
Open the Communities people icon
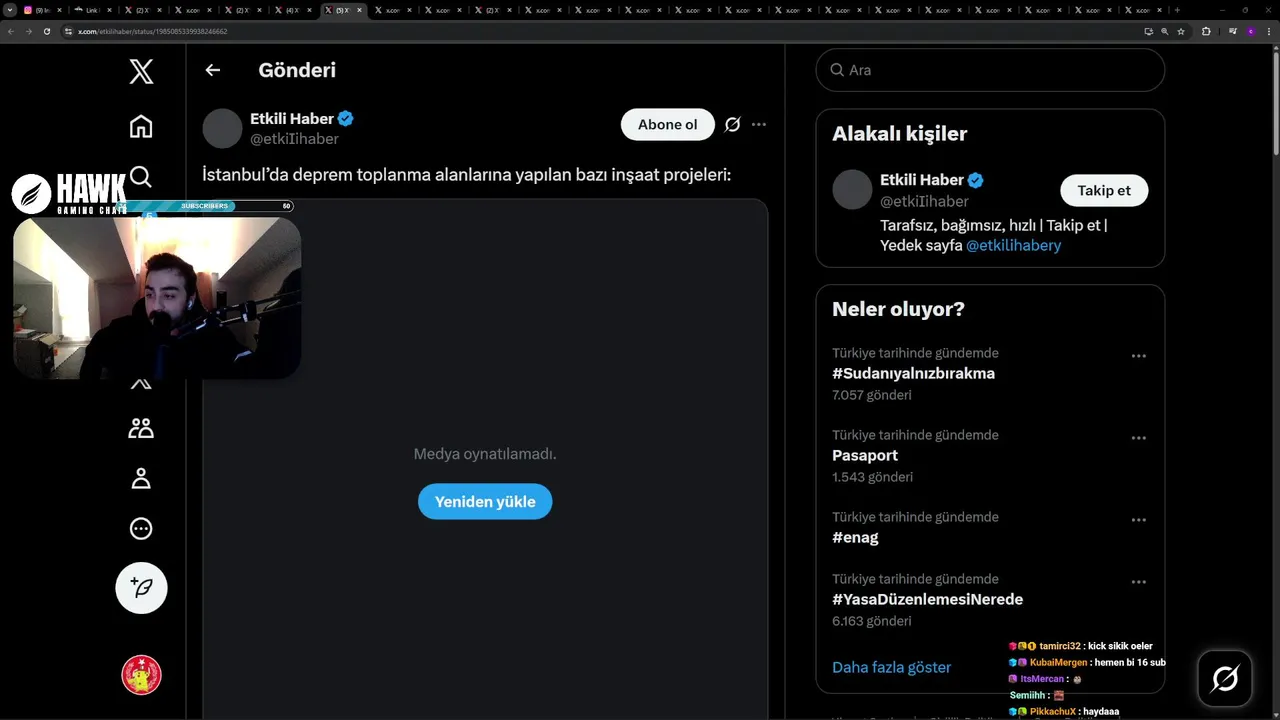coord(141,428)
